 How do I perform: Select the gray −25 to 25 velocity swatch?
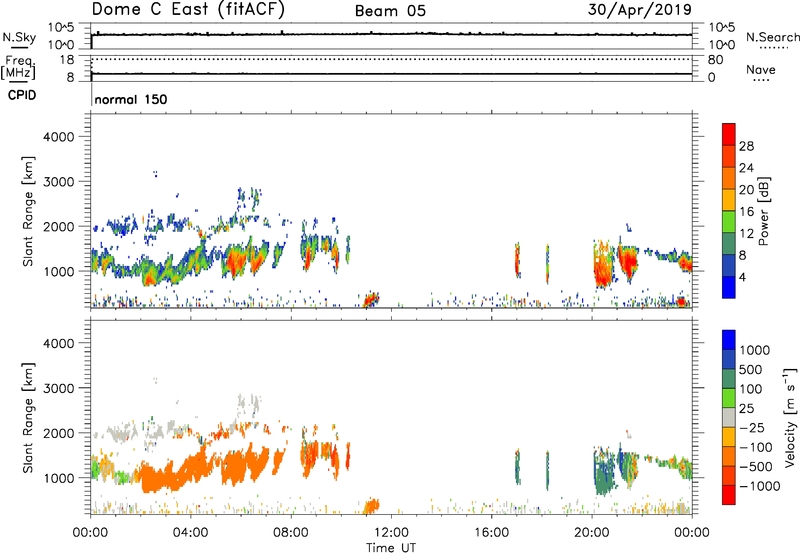click(729, 417)
